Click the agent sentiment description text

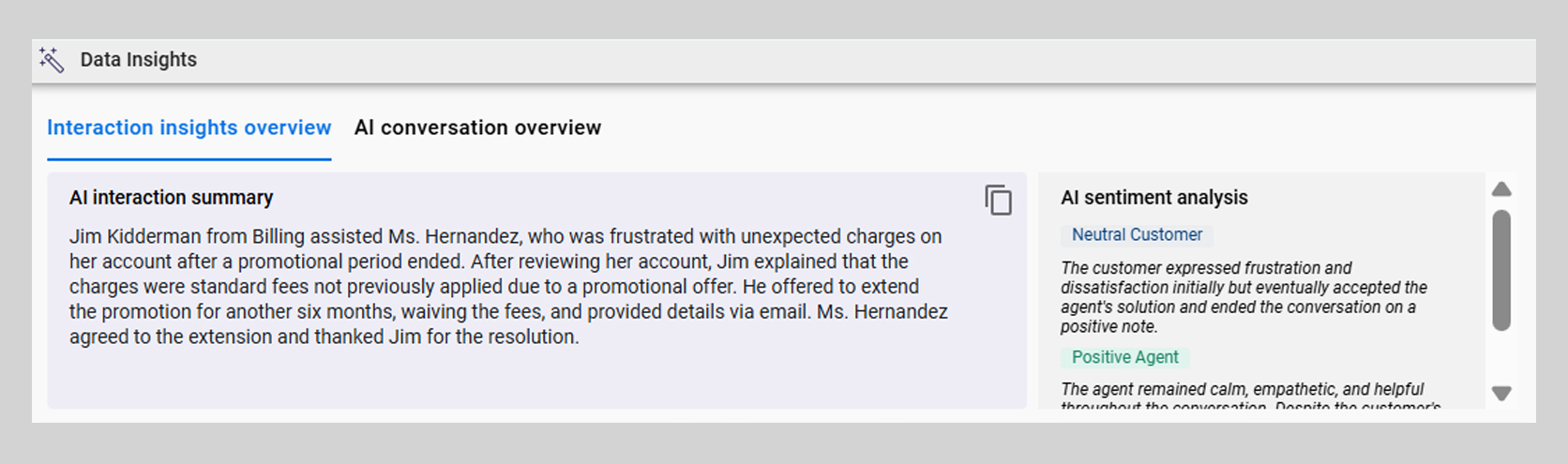[1251, 397]
